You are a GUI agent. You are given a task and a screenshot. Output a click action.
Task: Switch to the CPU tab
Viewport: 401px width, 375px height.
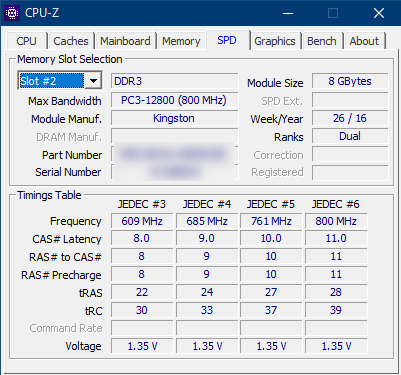[x=26, y=41]
